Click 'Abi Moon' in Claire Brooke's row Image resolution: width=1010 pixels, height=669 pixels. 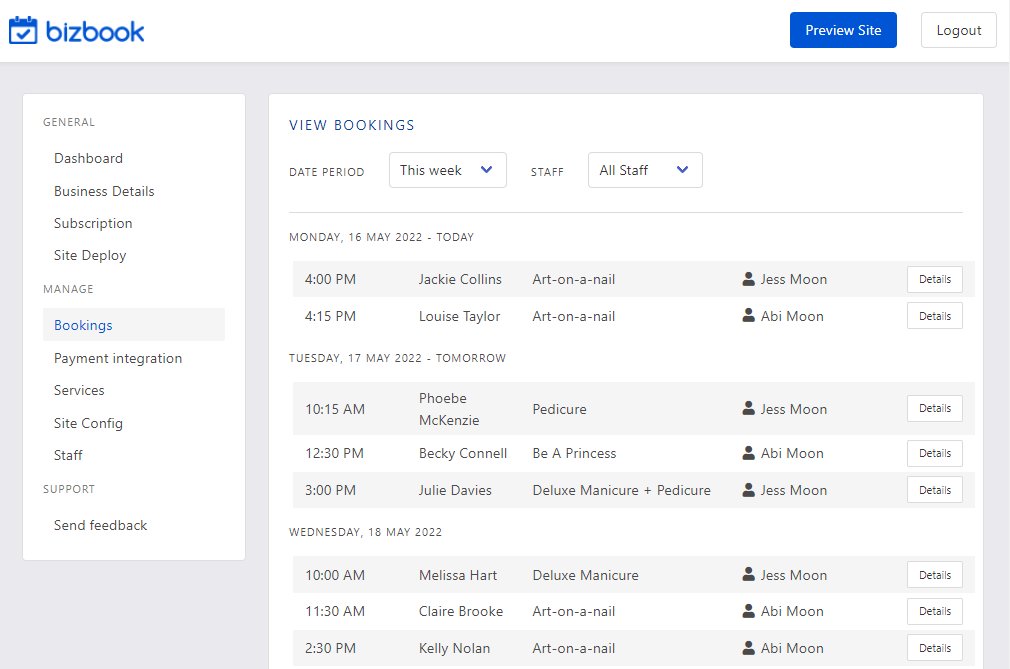(792, 611)
